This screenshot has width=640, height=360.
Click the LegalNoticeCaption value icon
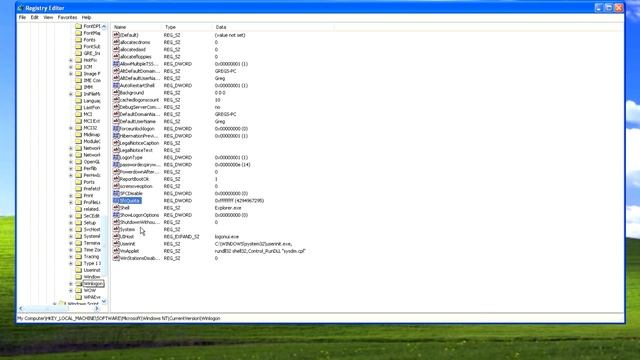(116, 143)
